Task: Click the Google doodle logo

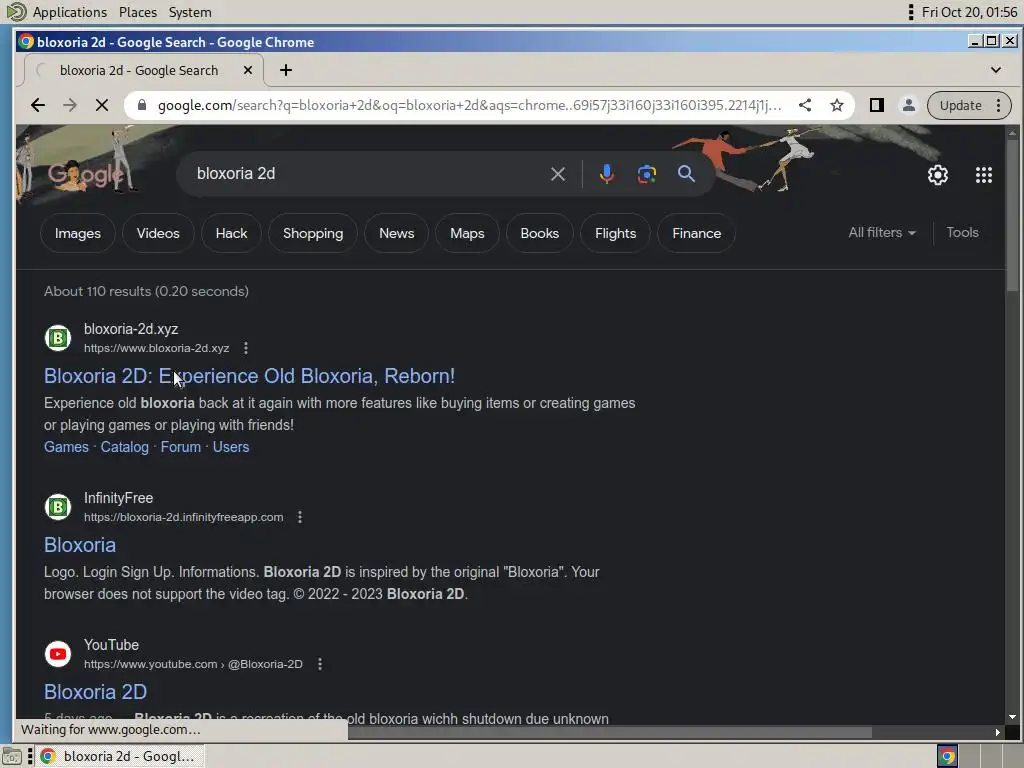Action: [85, 174]
